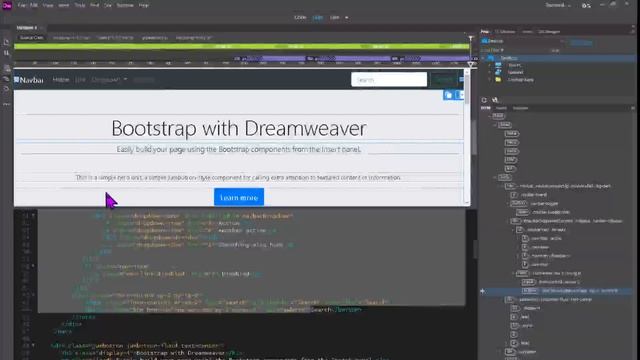The height and width of the screenshot is (360, 640).
Task: Select the h1 display-4 node in DOM
Action: 526,308
